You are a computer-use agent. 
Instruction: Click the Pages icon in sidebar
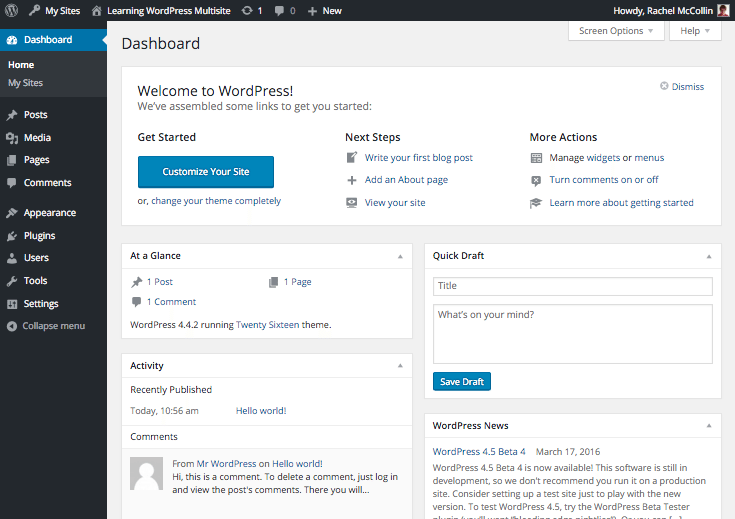click(x=12, y=160)
